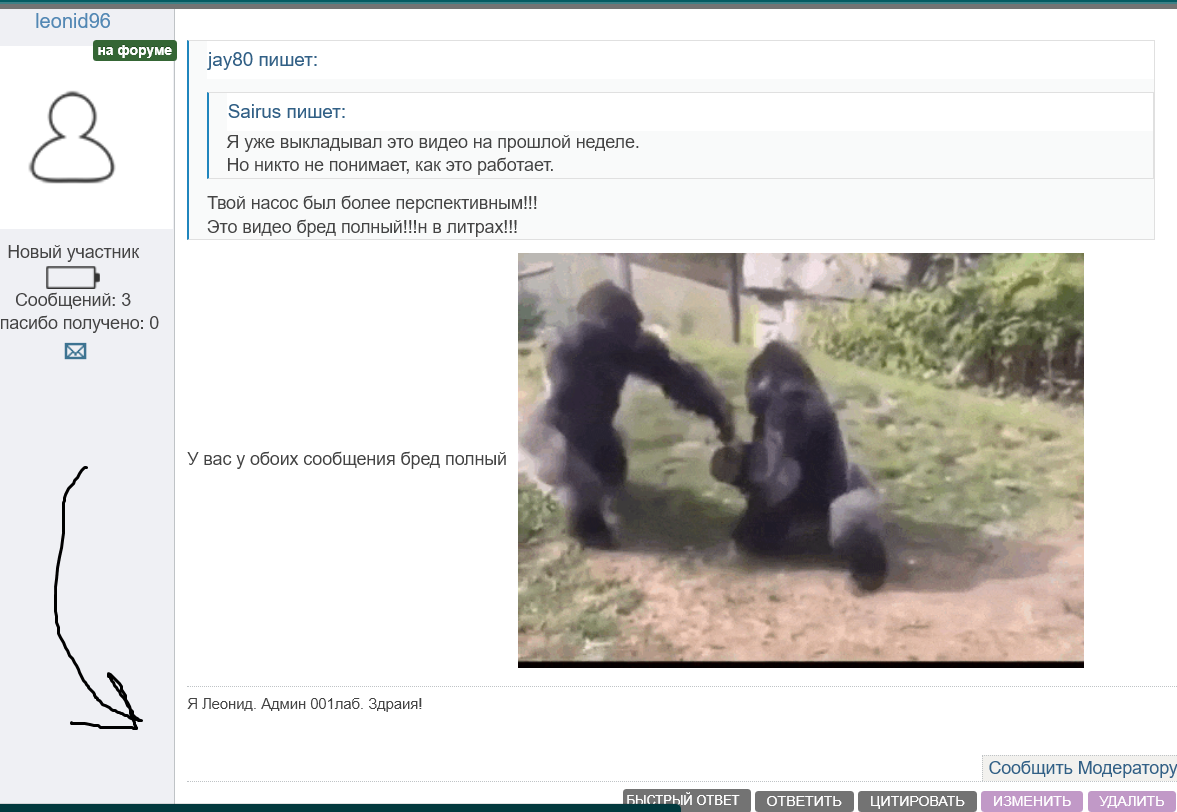Click thanks received count text
The height and width of the screenshot is (812, 1177).
pyautogui.click(x=79, y=323)
